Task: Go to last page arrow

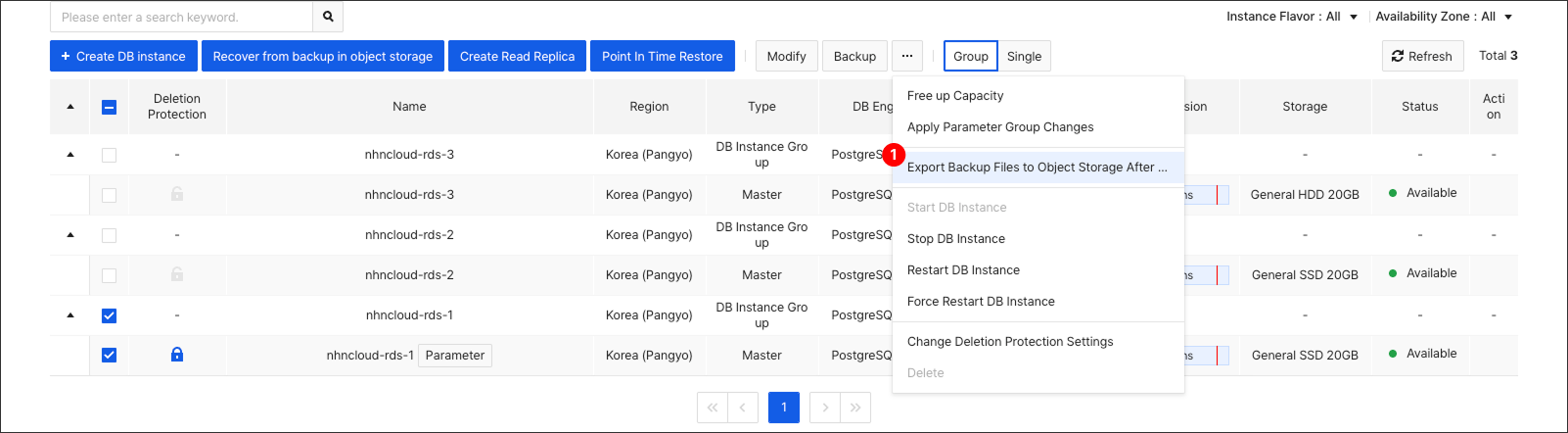Action: (x=855, y=408)
